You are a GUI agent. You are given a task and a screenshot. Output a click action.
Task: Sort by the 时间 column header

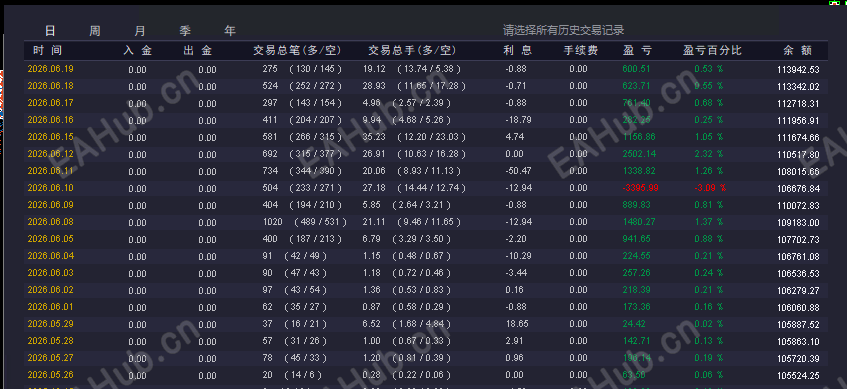coord(48,50)
